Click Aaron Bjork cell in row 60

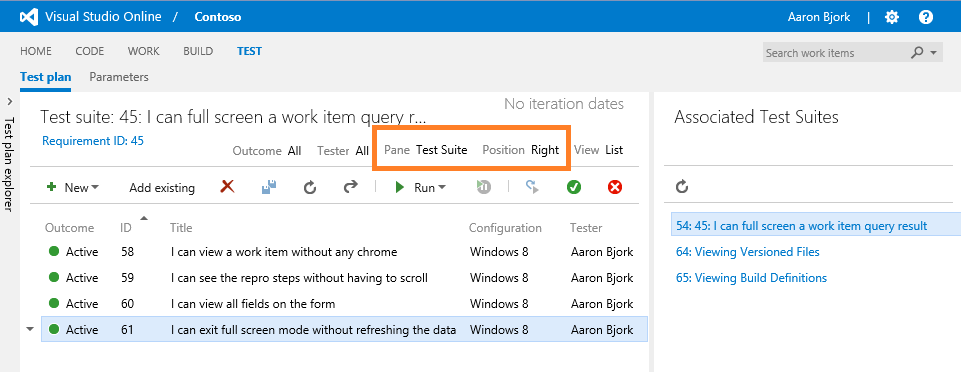(602, 303)
